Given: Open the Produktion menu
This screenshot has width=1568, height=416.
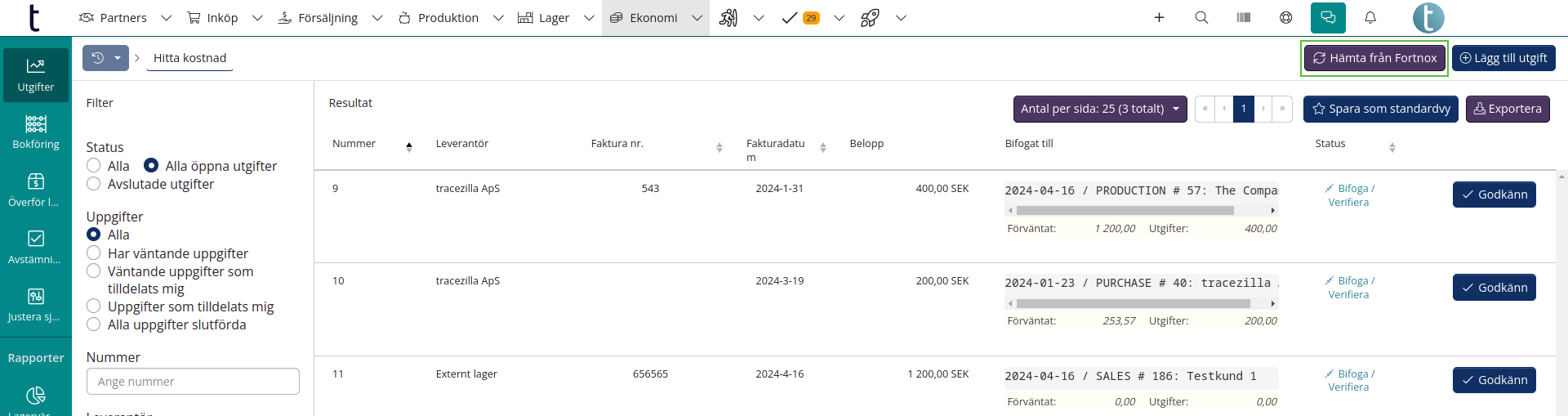Looking at the screenshot, I should point(439,18).
